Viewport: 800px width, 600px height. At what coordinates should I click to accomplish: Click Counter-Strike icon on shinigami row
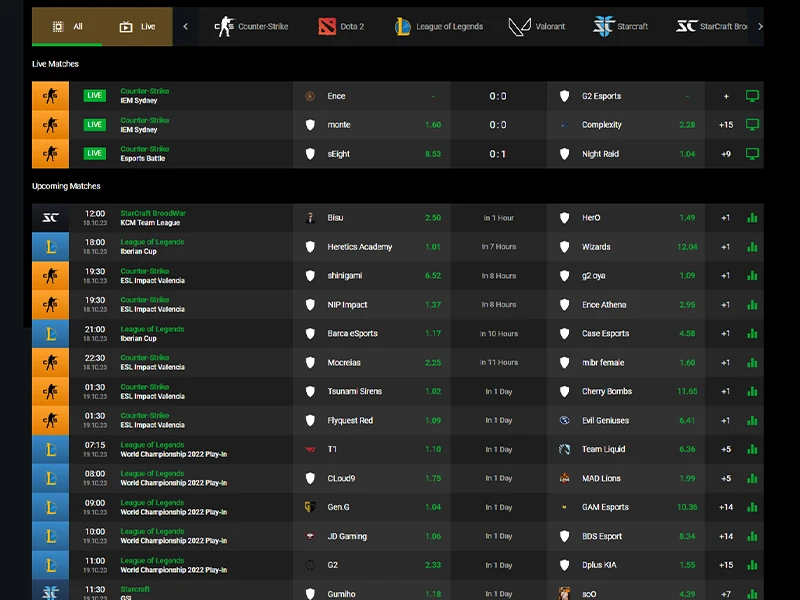tap(51, 276)
